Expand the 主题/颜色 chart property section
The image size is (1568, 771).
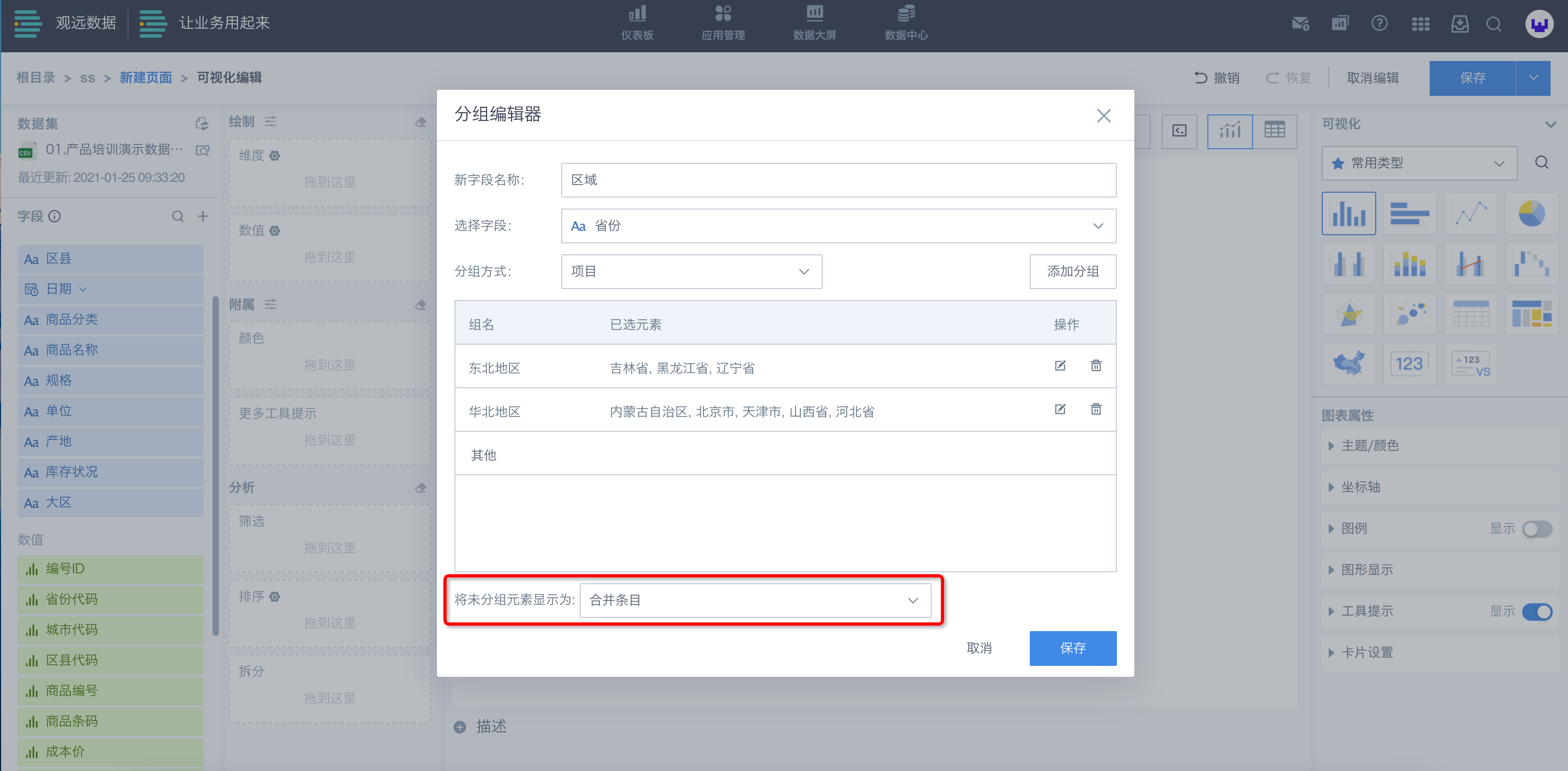(x=1370, y=445)
